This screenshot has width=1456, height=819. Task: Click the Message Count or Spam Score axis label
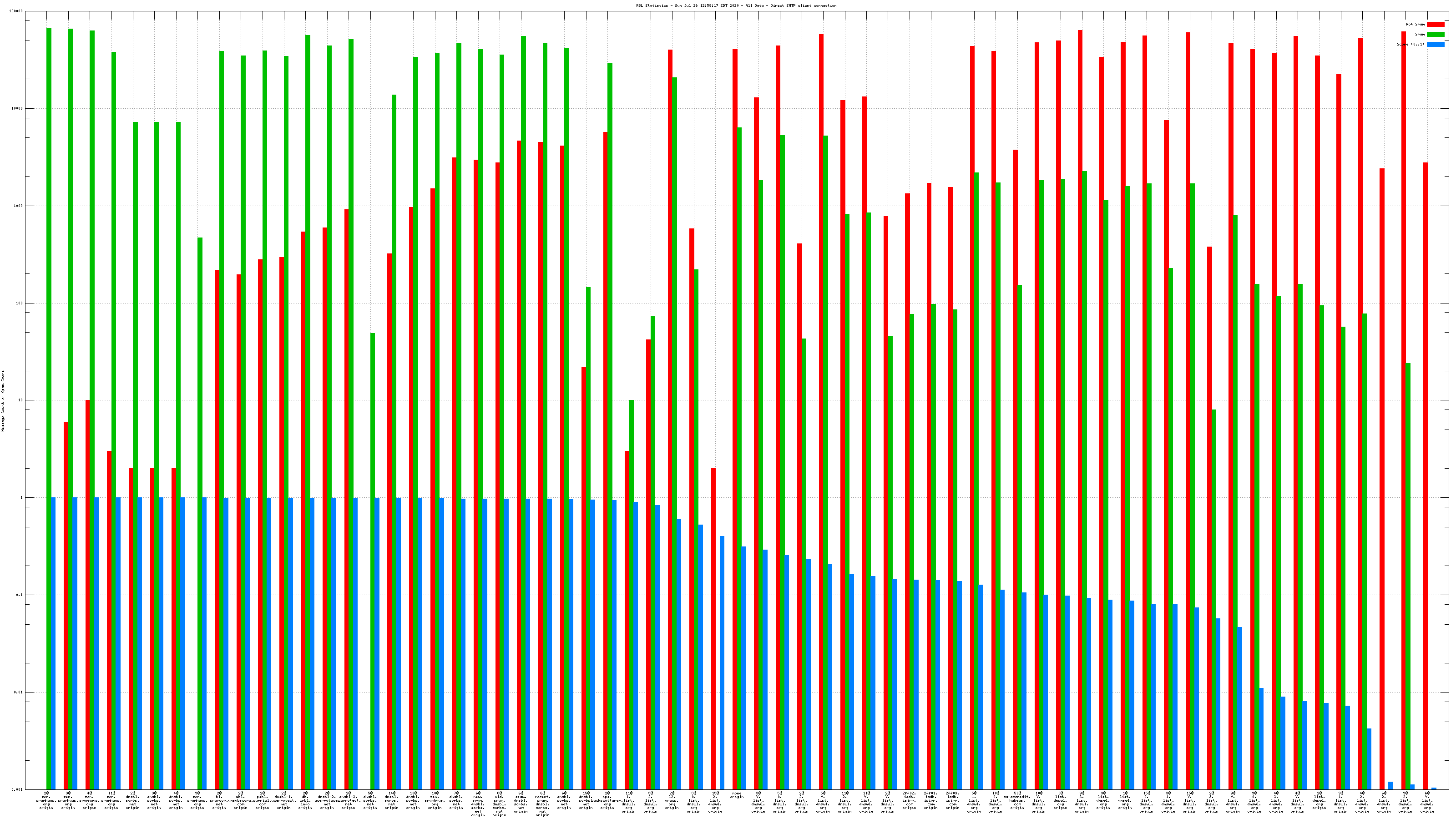pos(3,401)
